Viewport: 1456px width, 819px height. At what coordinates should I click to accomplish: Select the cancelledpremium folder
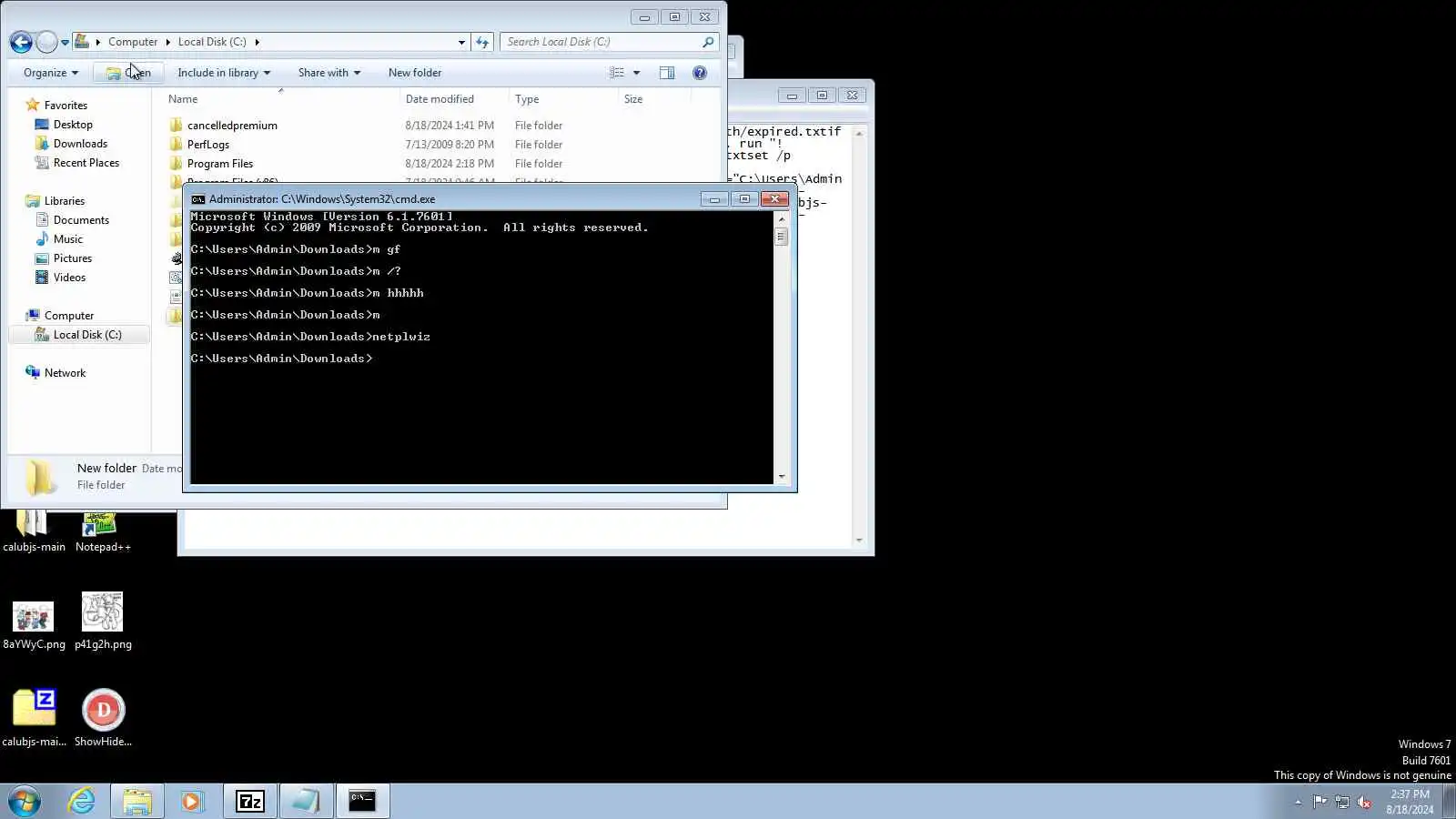coord(232,126)
